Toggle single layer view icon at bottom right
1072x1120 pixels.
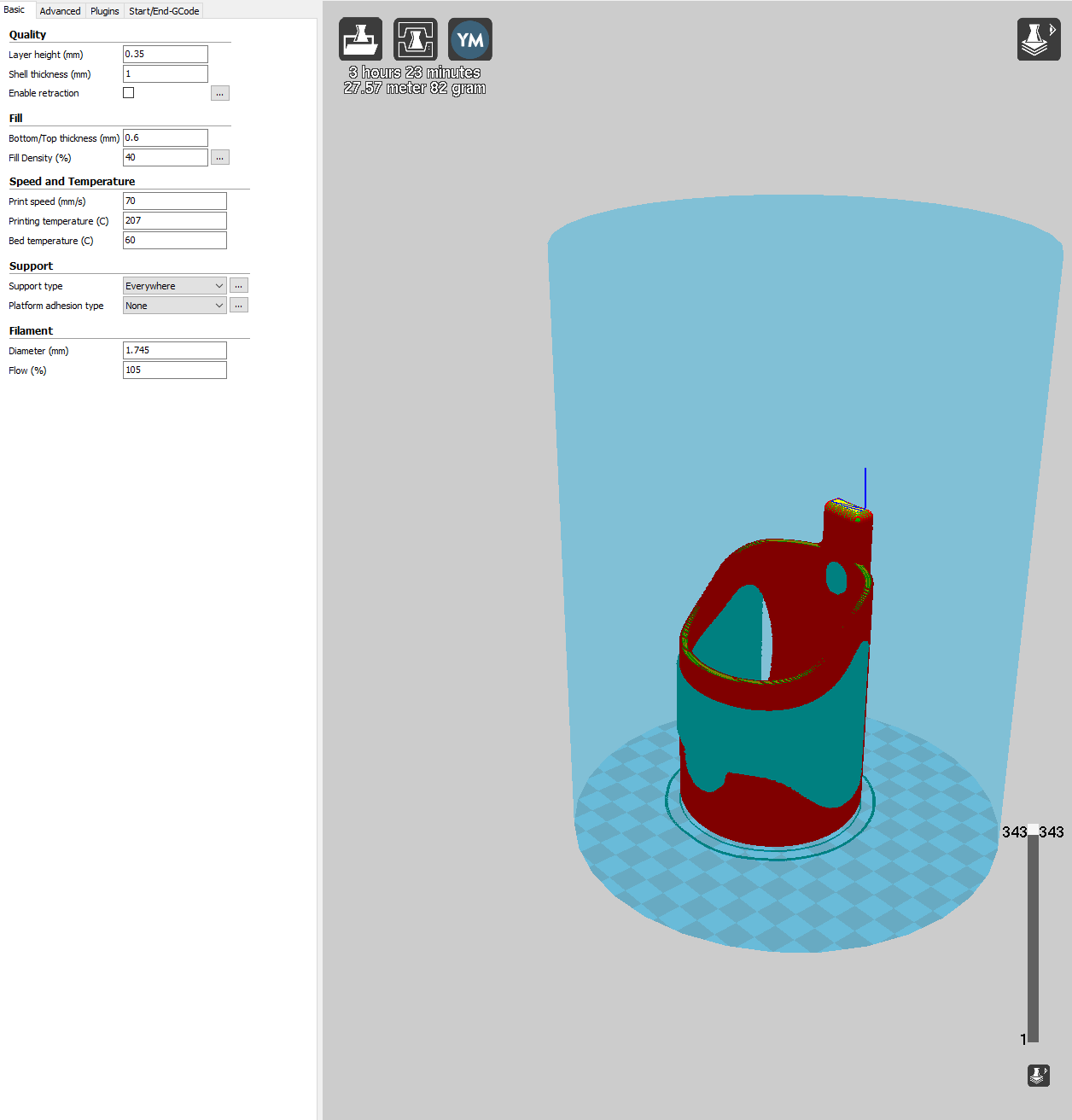[1038, 1075]
